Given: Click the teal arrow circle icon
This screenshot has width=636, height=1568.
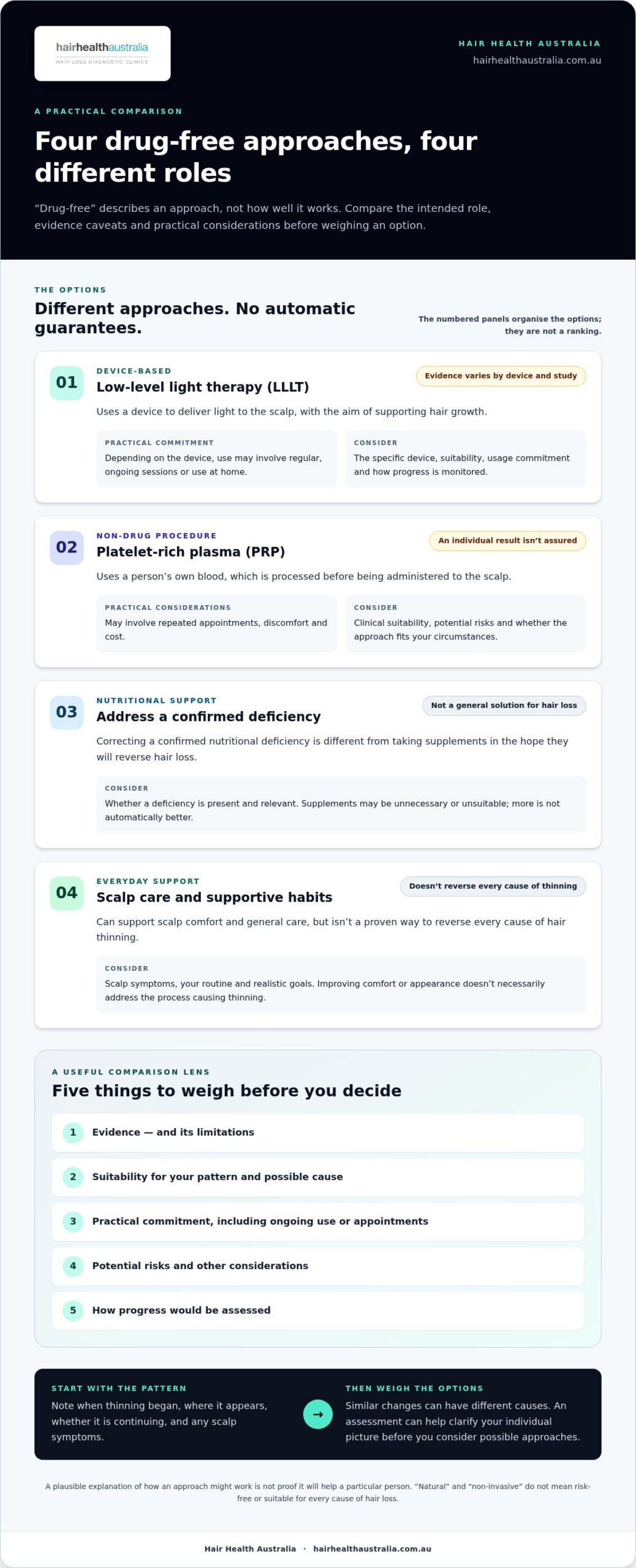Looking at the screenshot, I should tap(318, 1414).
